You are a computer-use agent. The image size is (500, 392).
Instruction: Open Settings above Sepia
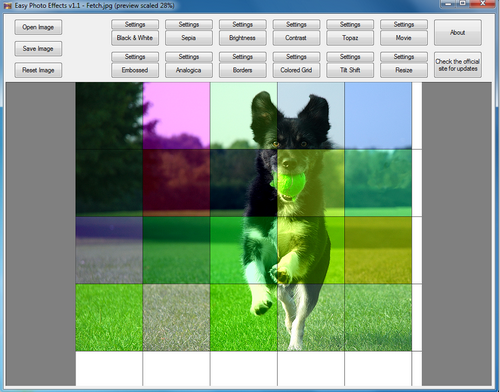click(189, 24)
